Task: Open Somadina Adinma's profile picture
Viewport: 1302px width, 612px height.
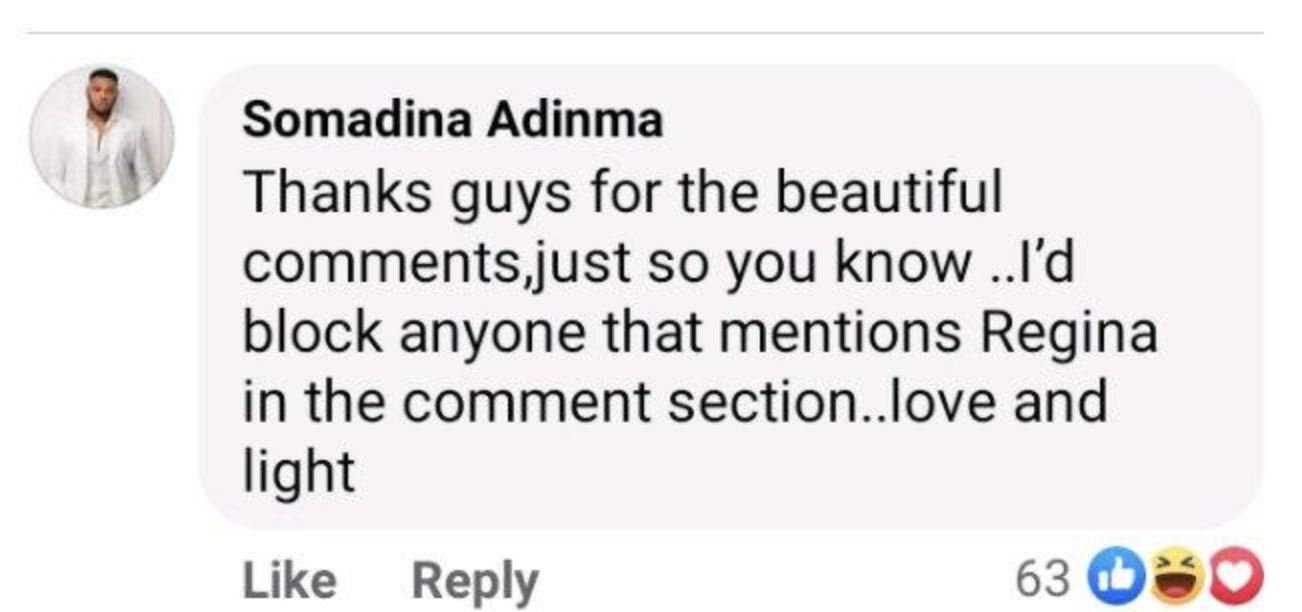Action: 101,137
